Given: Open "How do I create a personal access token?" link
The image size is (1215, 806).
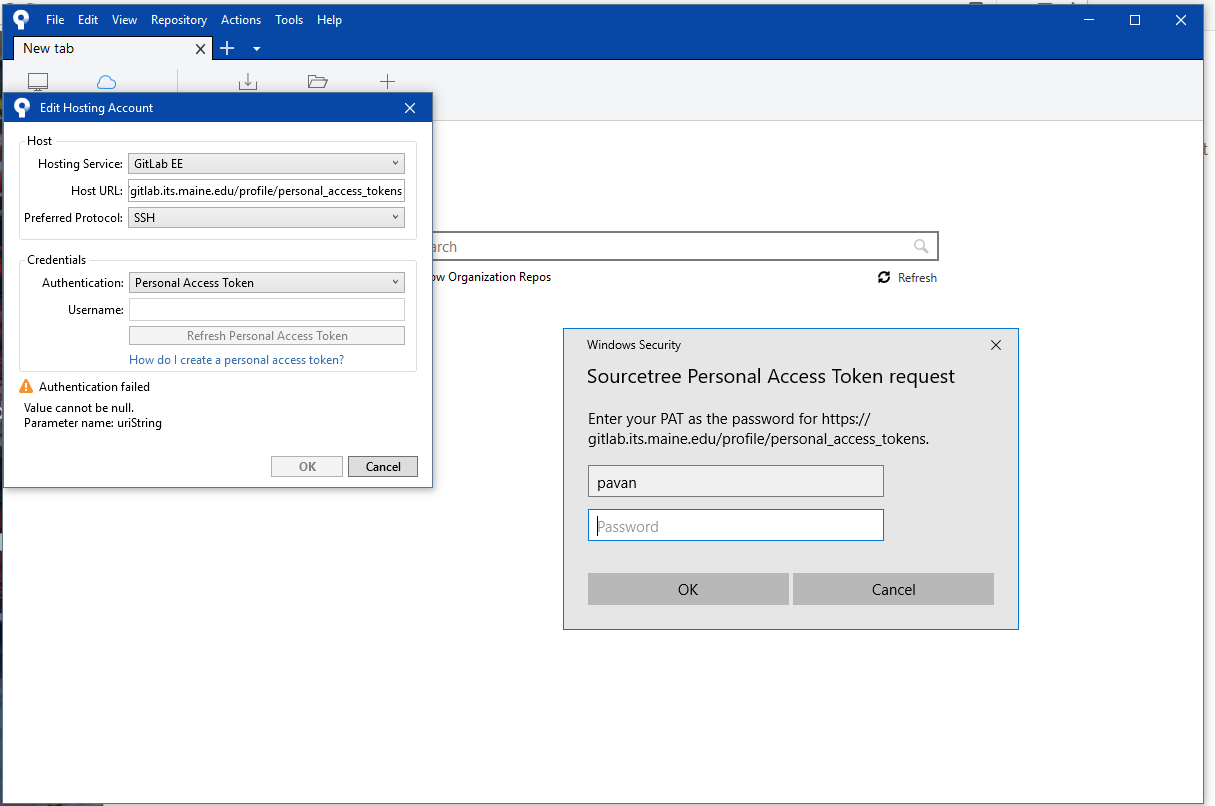Looking at the screenshot, I should (237, 360).
